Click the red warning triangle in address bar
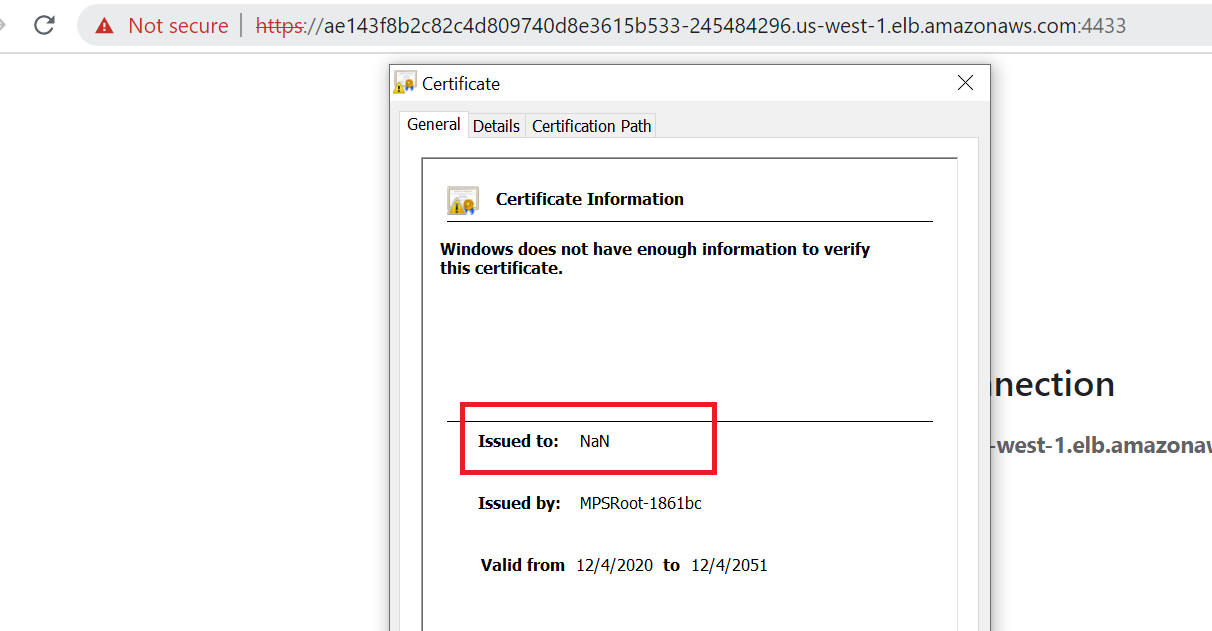 point(107,25)
